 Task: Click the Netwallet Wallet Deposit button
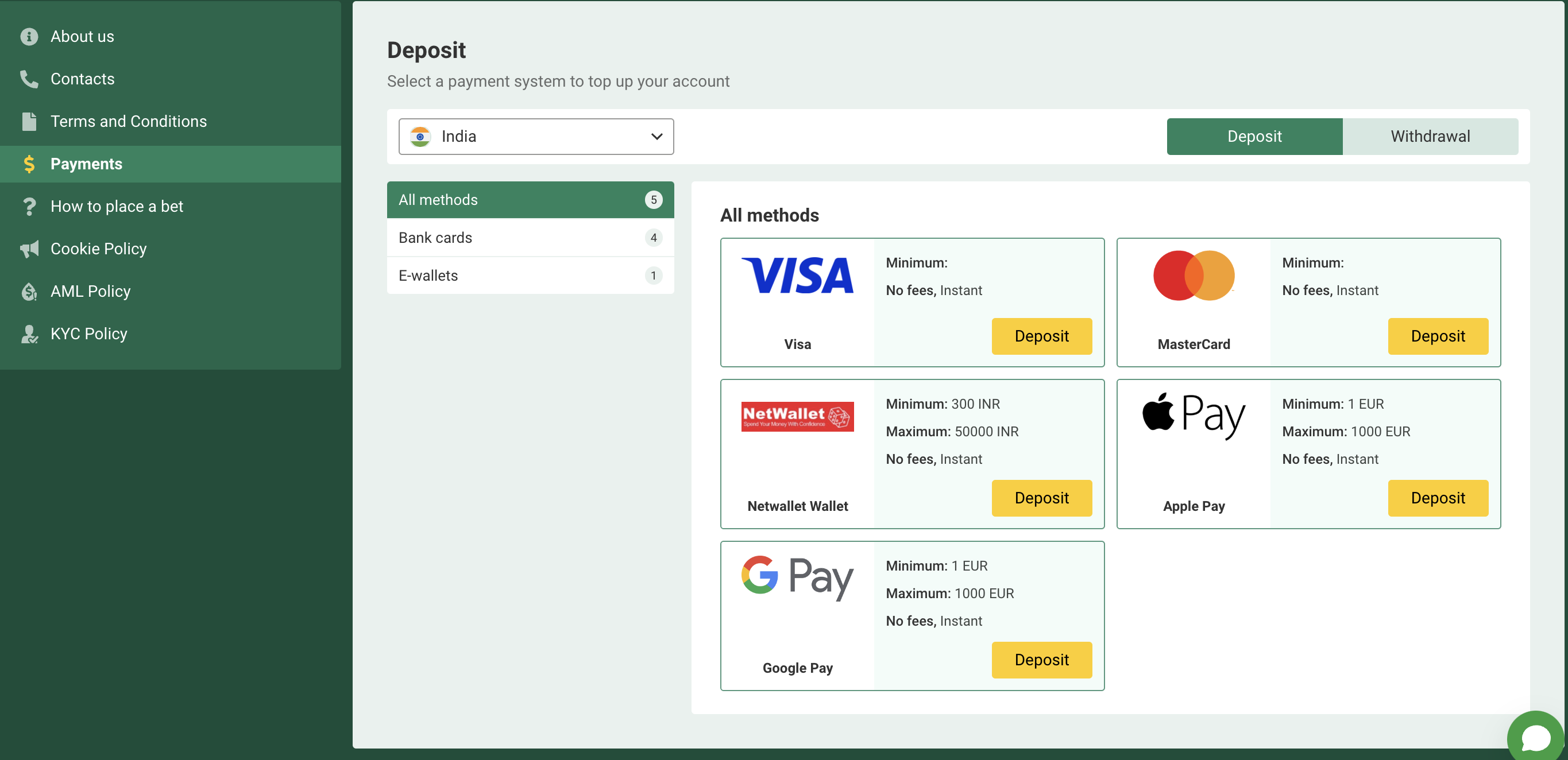[x=1041, y=498]
